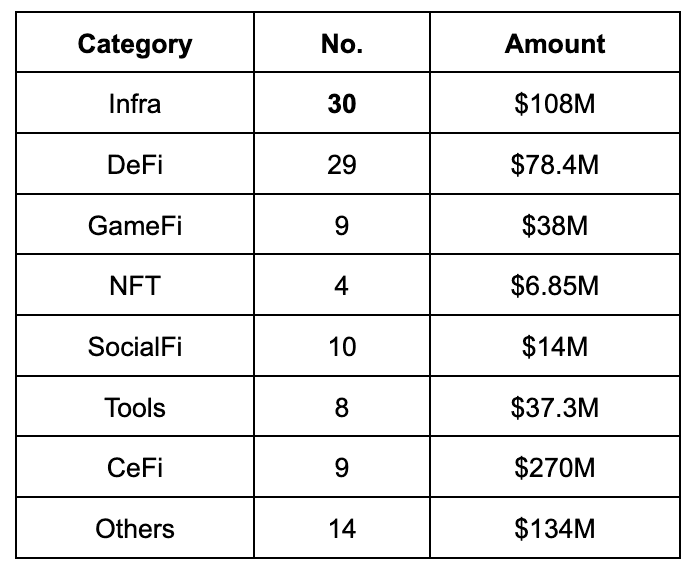Click the $270M amount cell
The image size is (694, 570).
[x=555, y=467]
